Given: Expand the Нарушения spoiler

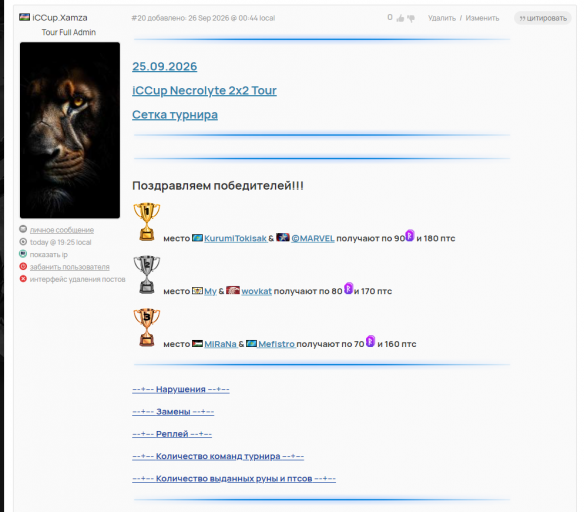Looking at the screenshot, I should coord(181,389).
